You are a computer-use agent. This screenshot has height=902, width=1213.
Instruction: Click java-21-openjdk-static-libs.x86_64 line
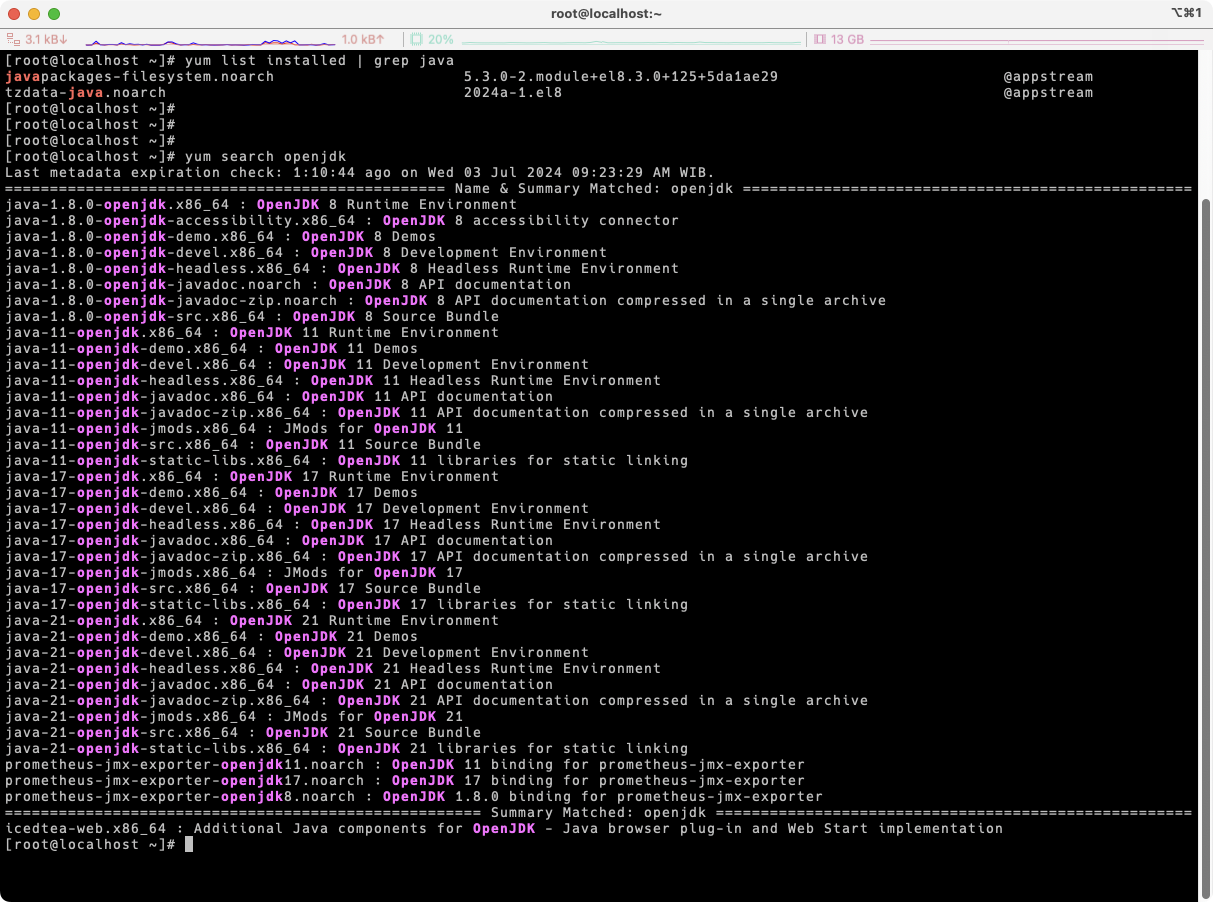point(346,748)
